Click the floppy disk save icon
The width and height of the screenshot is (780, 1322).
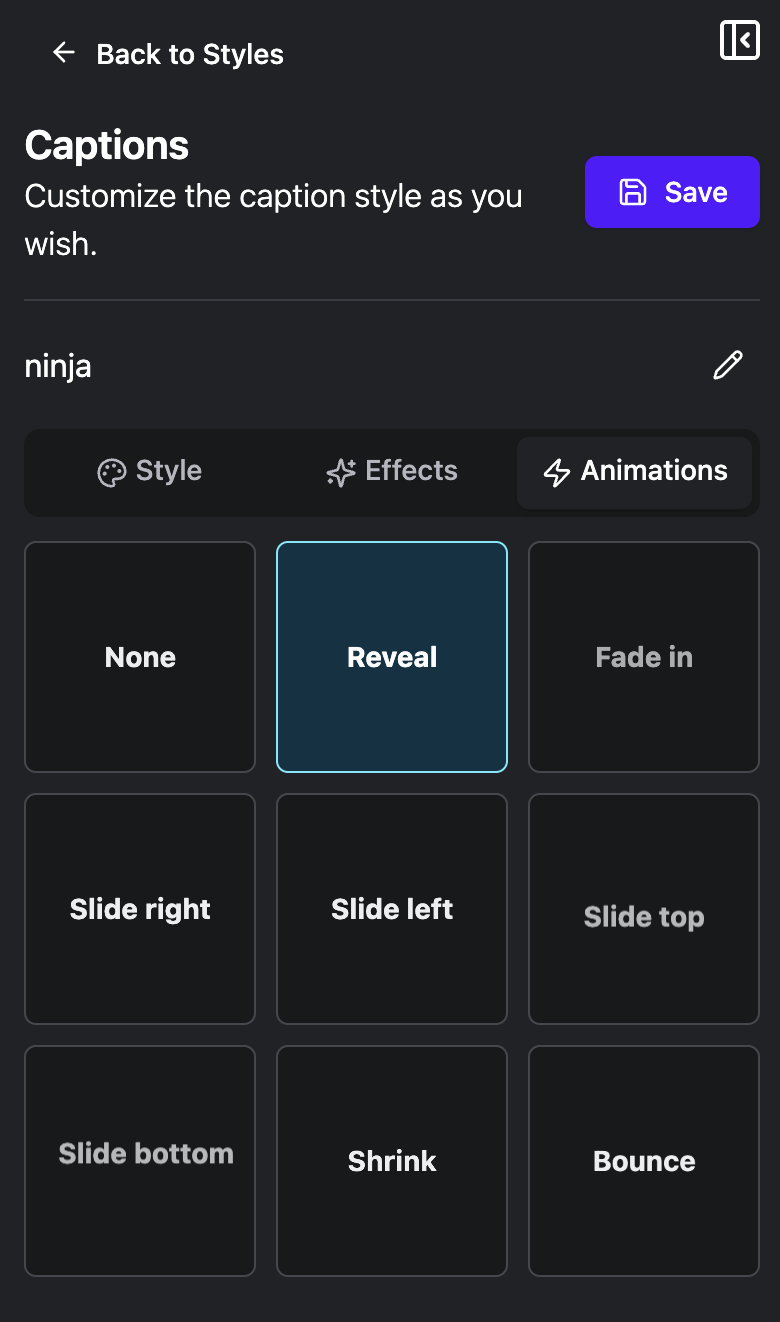click(633, 192)
